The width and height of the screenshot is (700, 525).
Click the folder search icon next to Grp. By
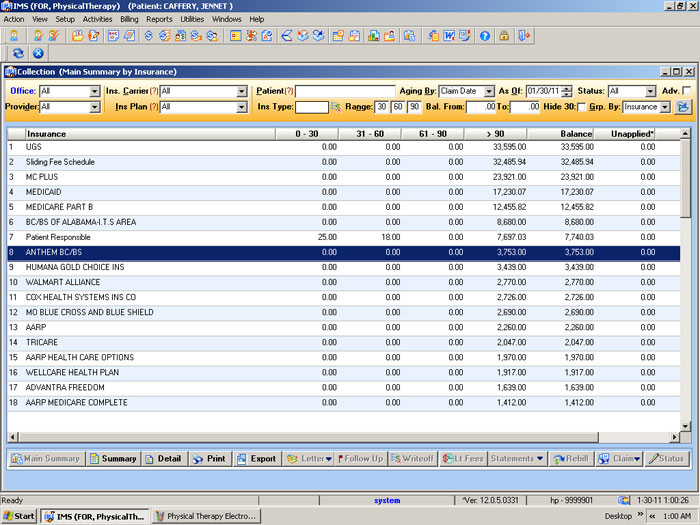coord(683,107)
